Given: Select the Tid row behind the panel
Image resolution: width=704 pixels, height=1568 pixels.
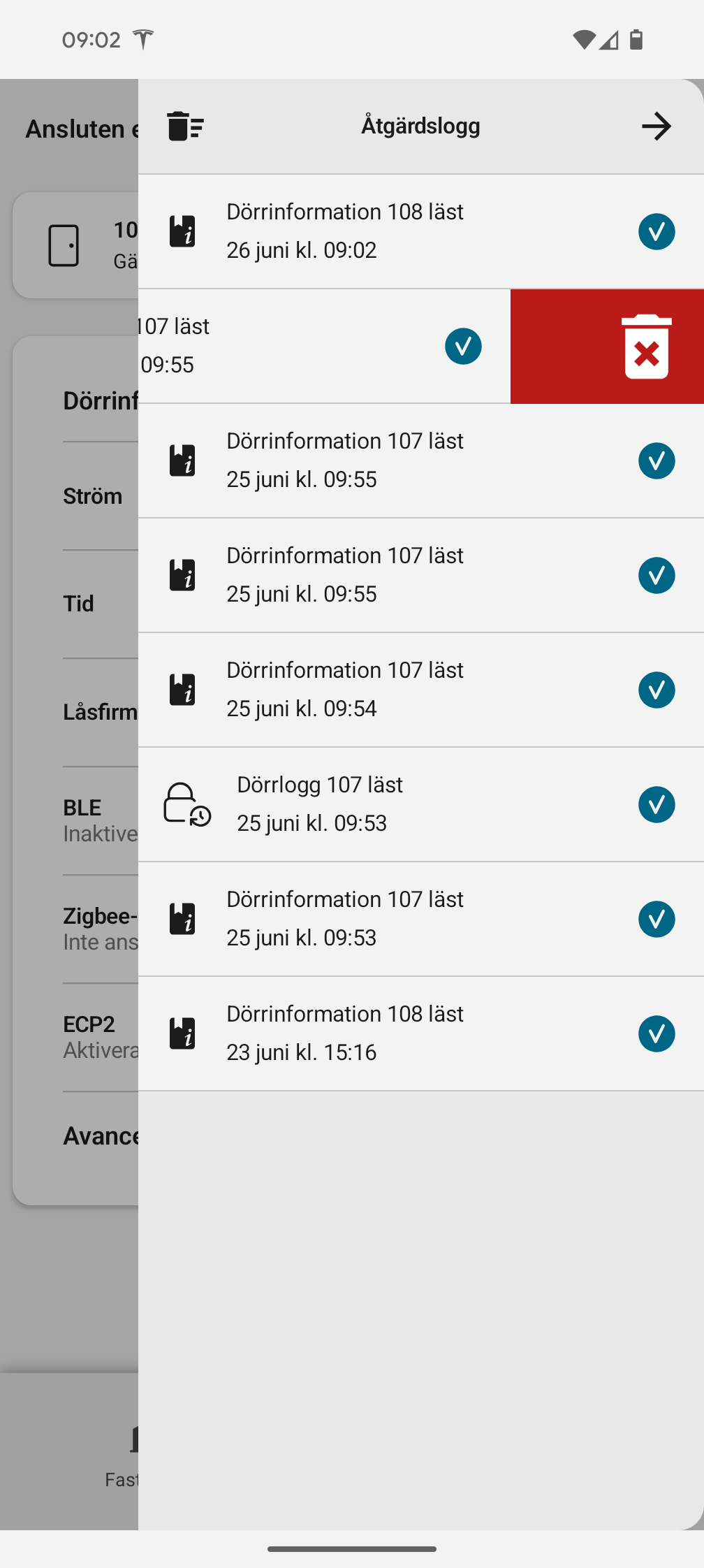Looking at the screenshot, I should [x=79, y=604].
